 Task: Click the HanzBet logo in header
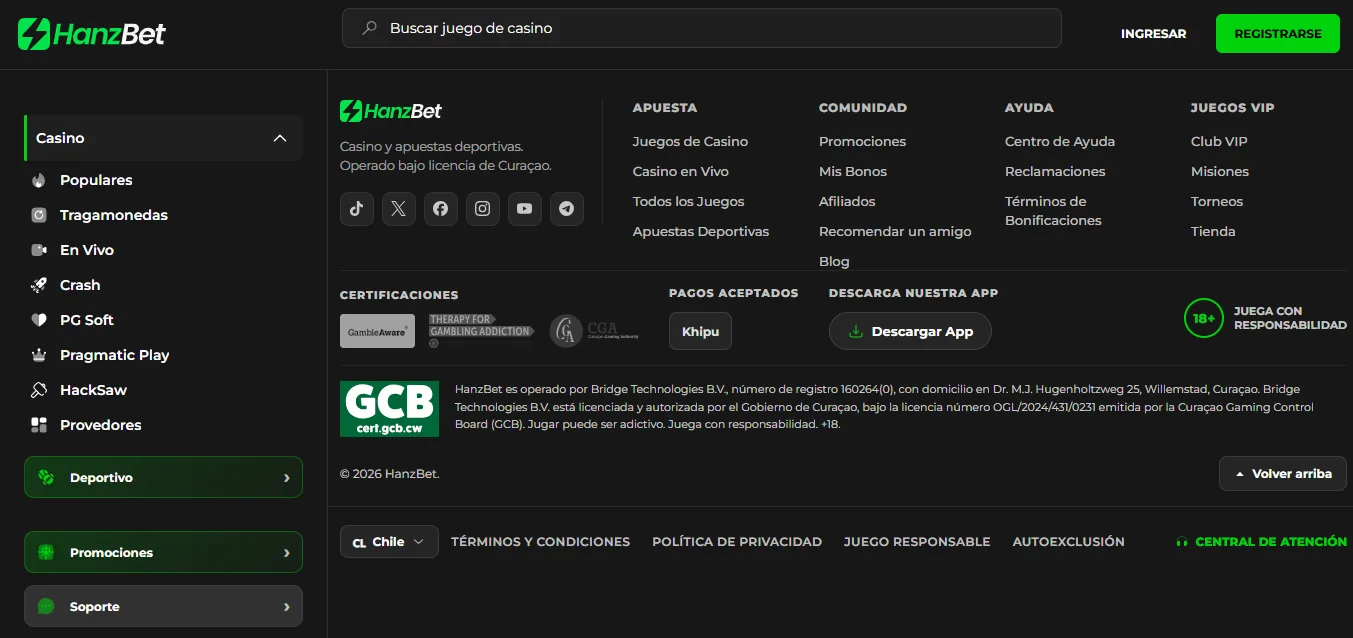coord(92,33)
